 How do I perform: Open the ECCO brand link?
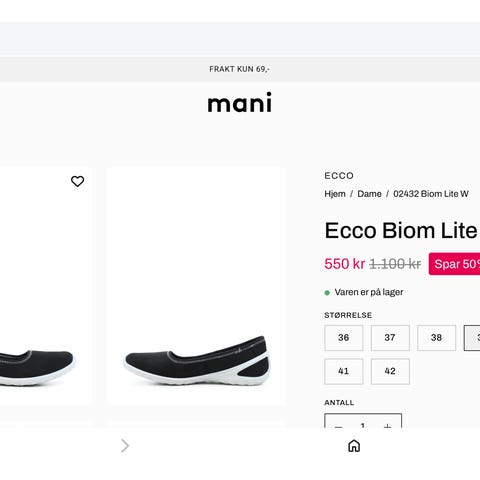coord(339,176)
